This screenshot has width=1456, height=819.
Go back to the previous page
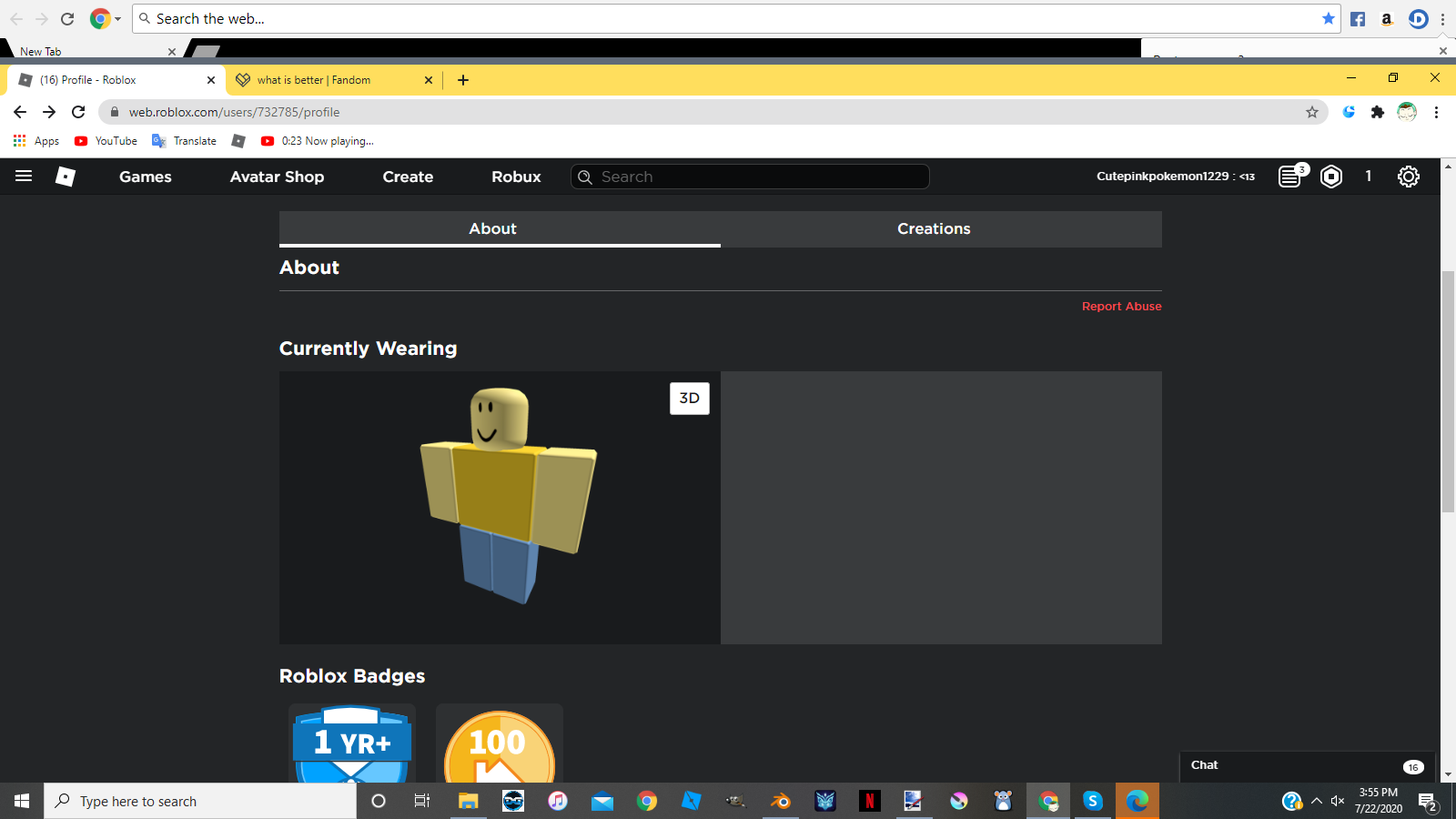pos(20,112)
